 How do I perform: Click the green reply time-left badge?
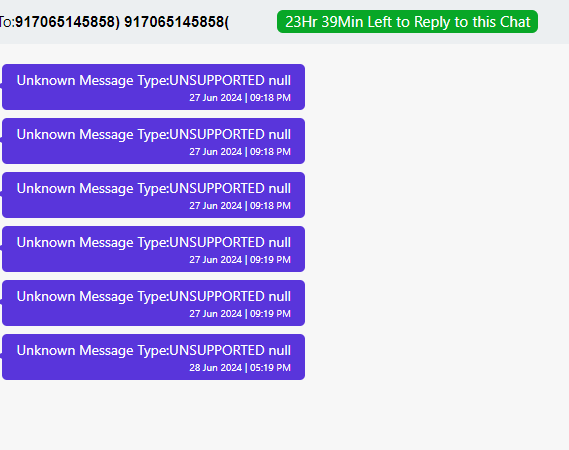tap(407, 21)
